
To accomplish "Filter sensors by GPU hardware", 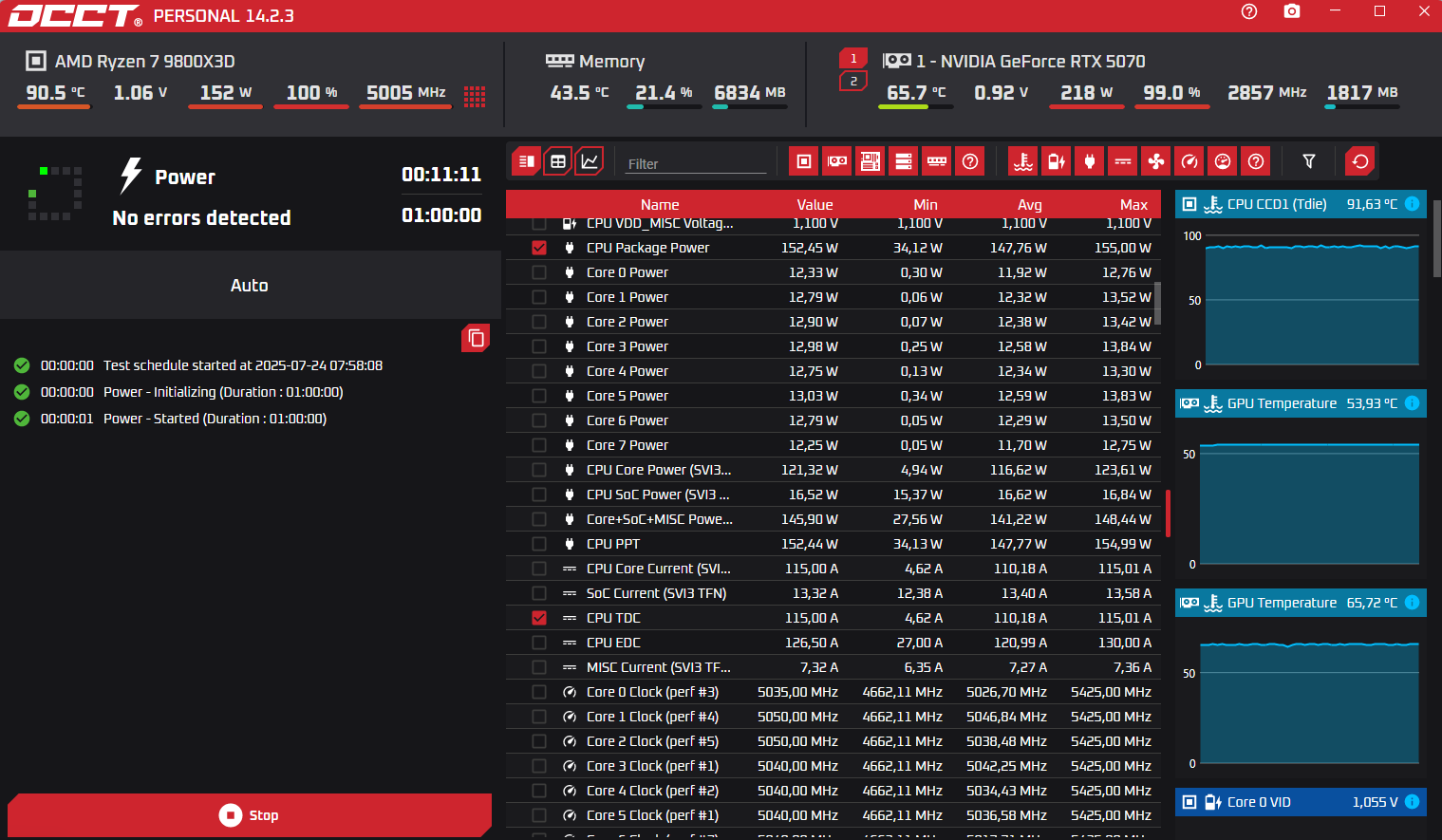I will pos(837,161).
